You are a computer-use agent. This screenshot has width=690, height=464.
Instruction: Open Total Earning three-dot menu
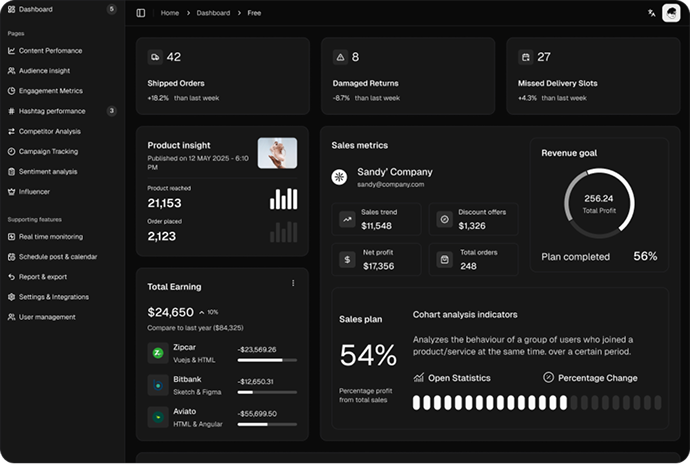(x=293, y=283)
